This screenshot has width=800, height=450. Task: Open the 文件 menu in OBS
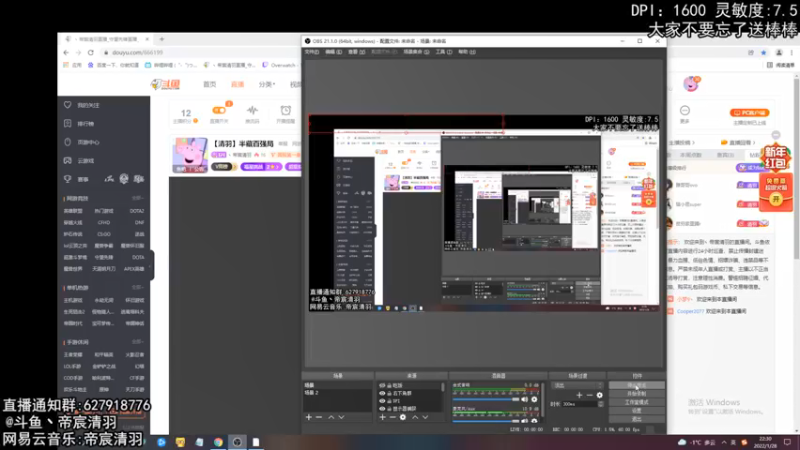[312, 52]
